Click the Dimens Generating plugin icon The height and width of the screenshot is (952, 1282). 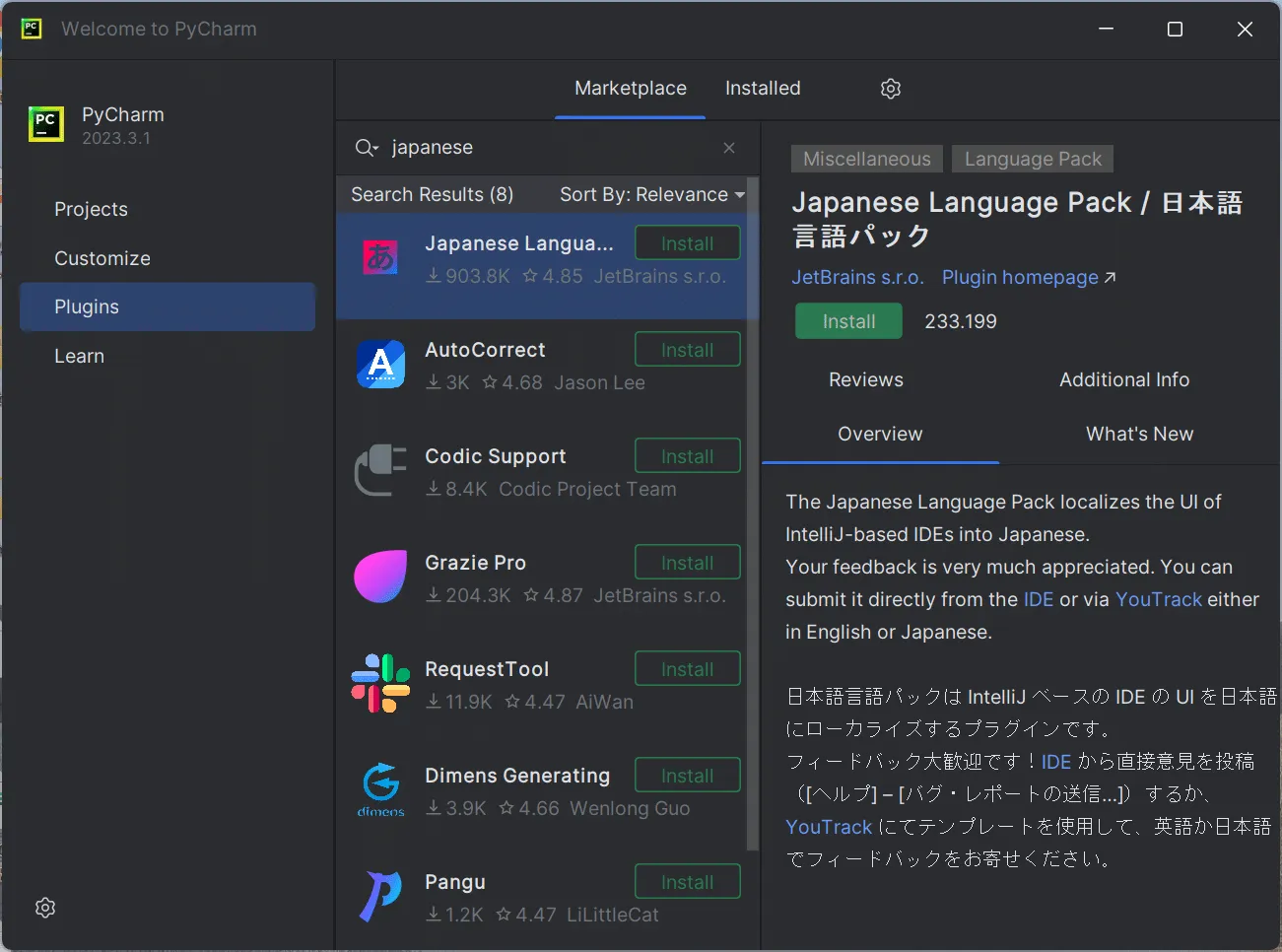(x=380, y=789)
